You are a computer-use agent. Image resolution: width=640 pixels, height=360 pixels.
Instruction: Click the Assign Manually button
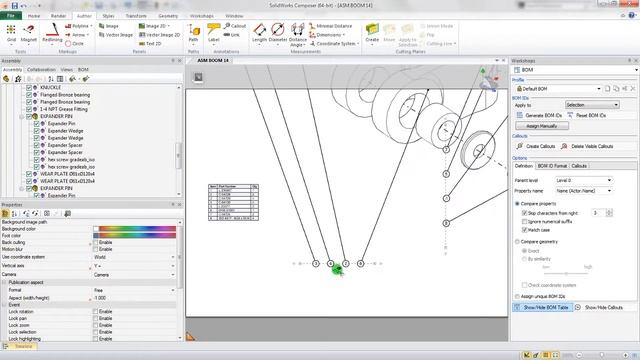(x=542, y=126)
